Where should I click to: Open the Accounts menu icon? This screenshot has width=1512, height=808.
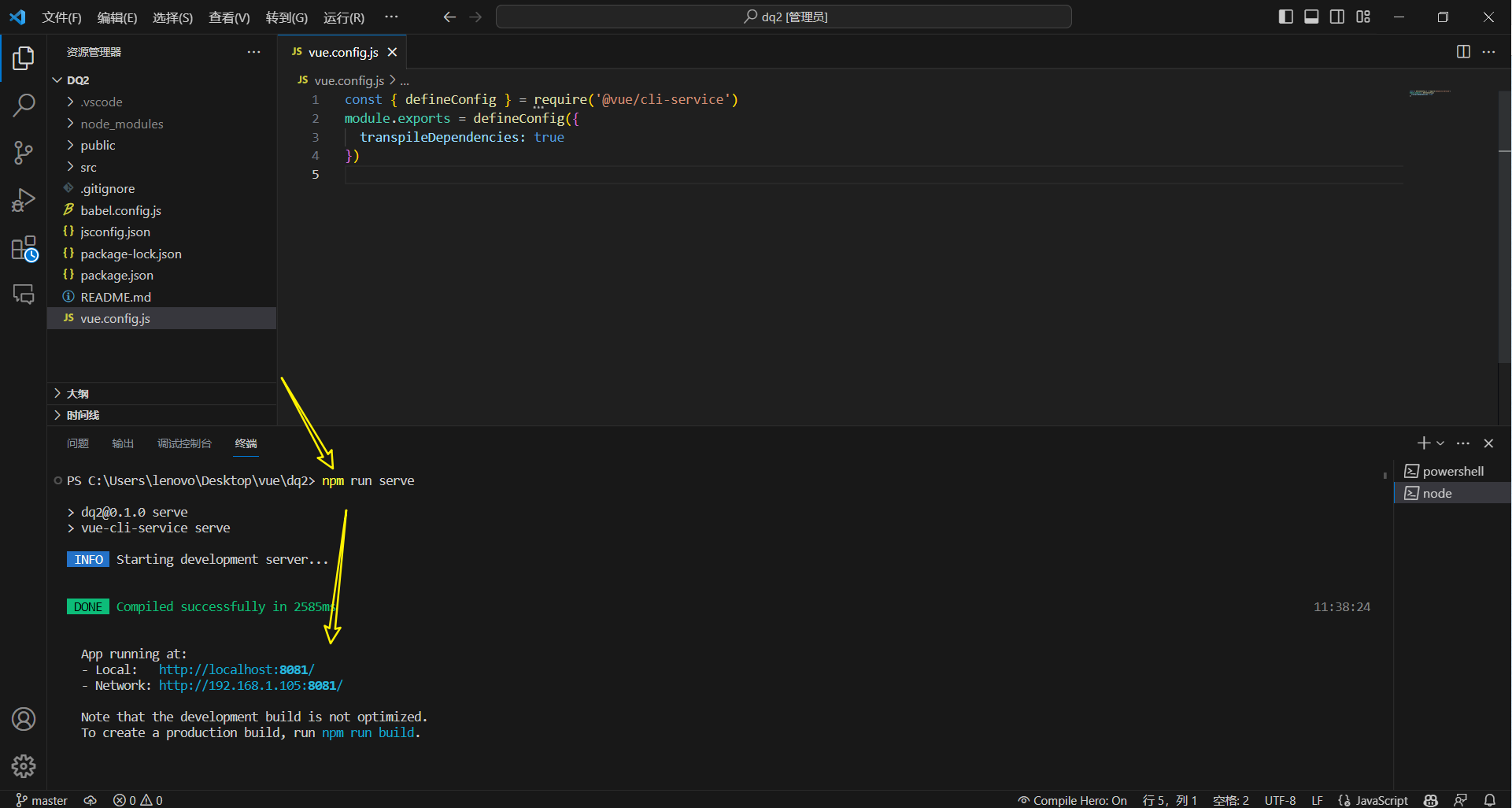point(24,719)
